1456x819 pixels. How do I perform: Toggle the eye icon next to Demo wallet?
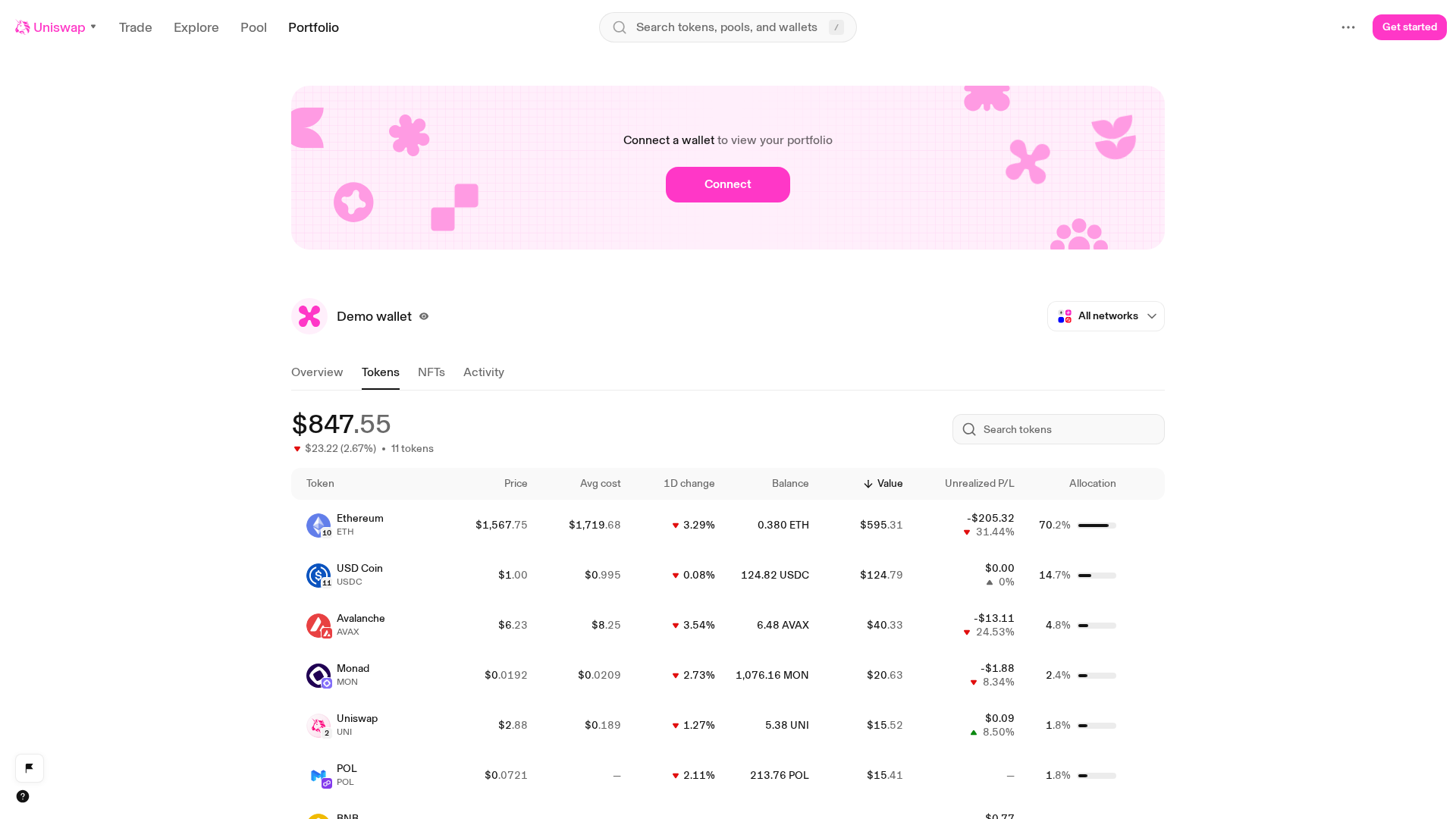[424, 316]
